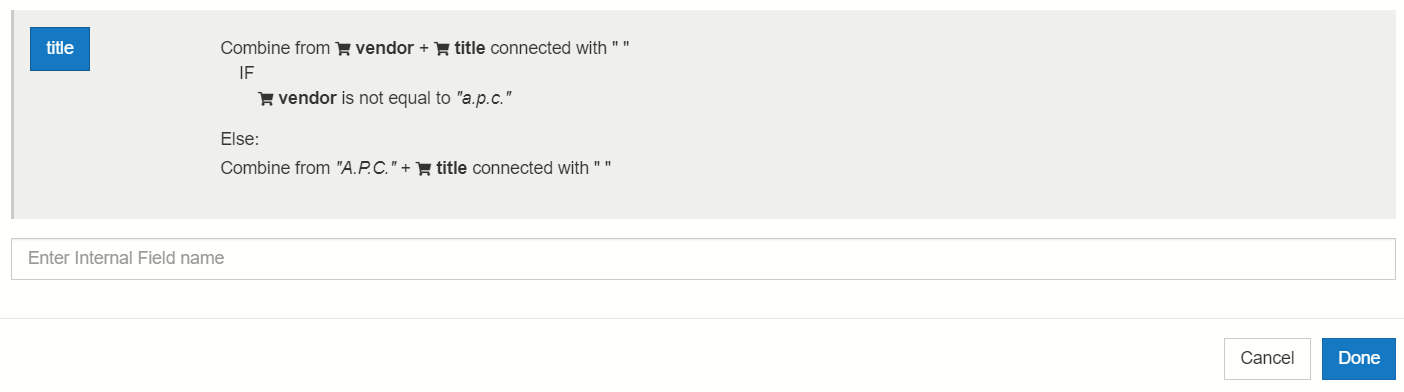
Task: Click the IF keyword
Action: pyautogui.click(x=246, y=73)
